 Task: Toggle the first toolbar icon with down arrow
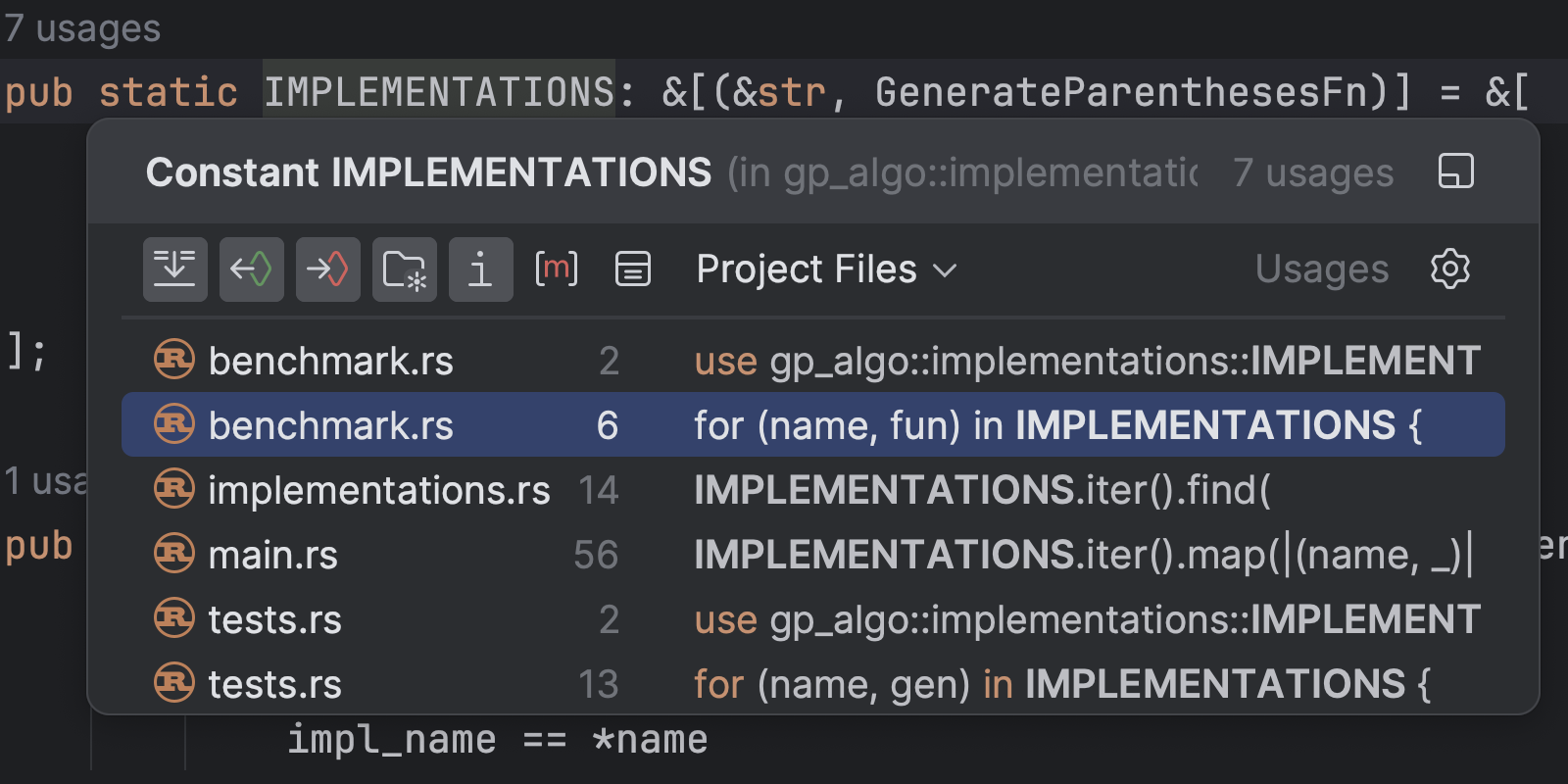click(x=175, y=269)
